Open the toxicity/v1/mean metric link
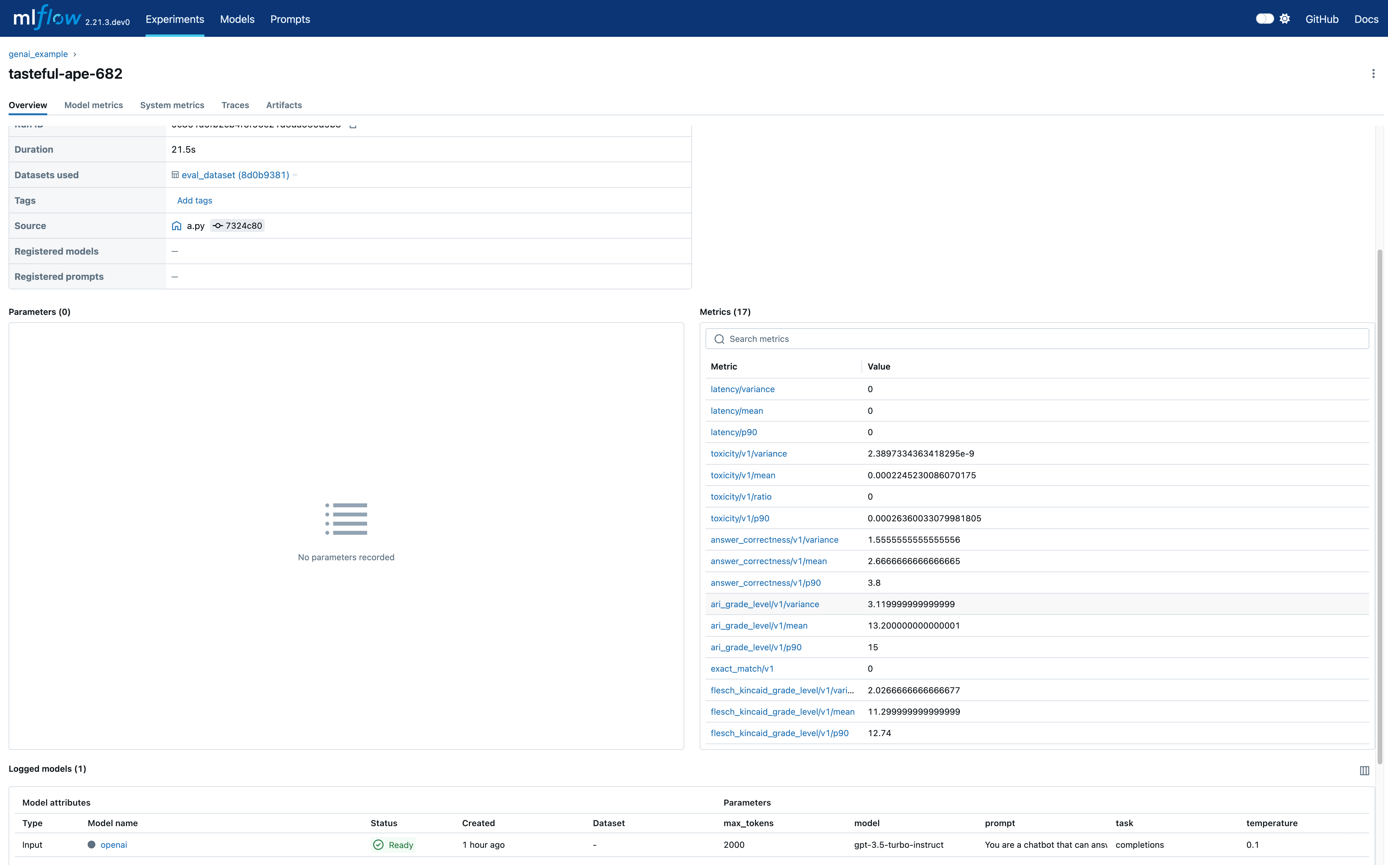 tap(743, 475)
